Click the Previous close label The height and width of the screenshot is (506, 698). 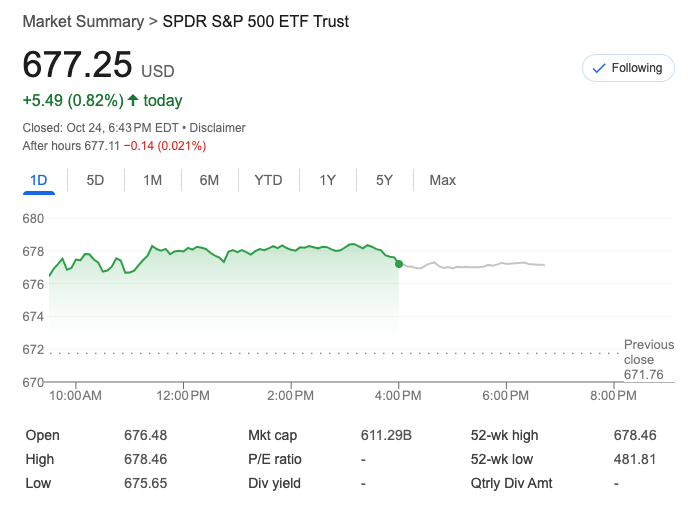648,352
